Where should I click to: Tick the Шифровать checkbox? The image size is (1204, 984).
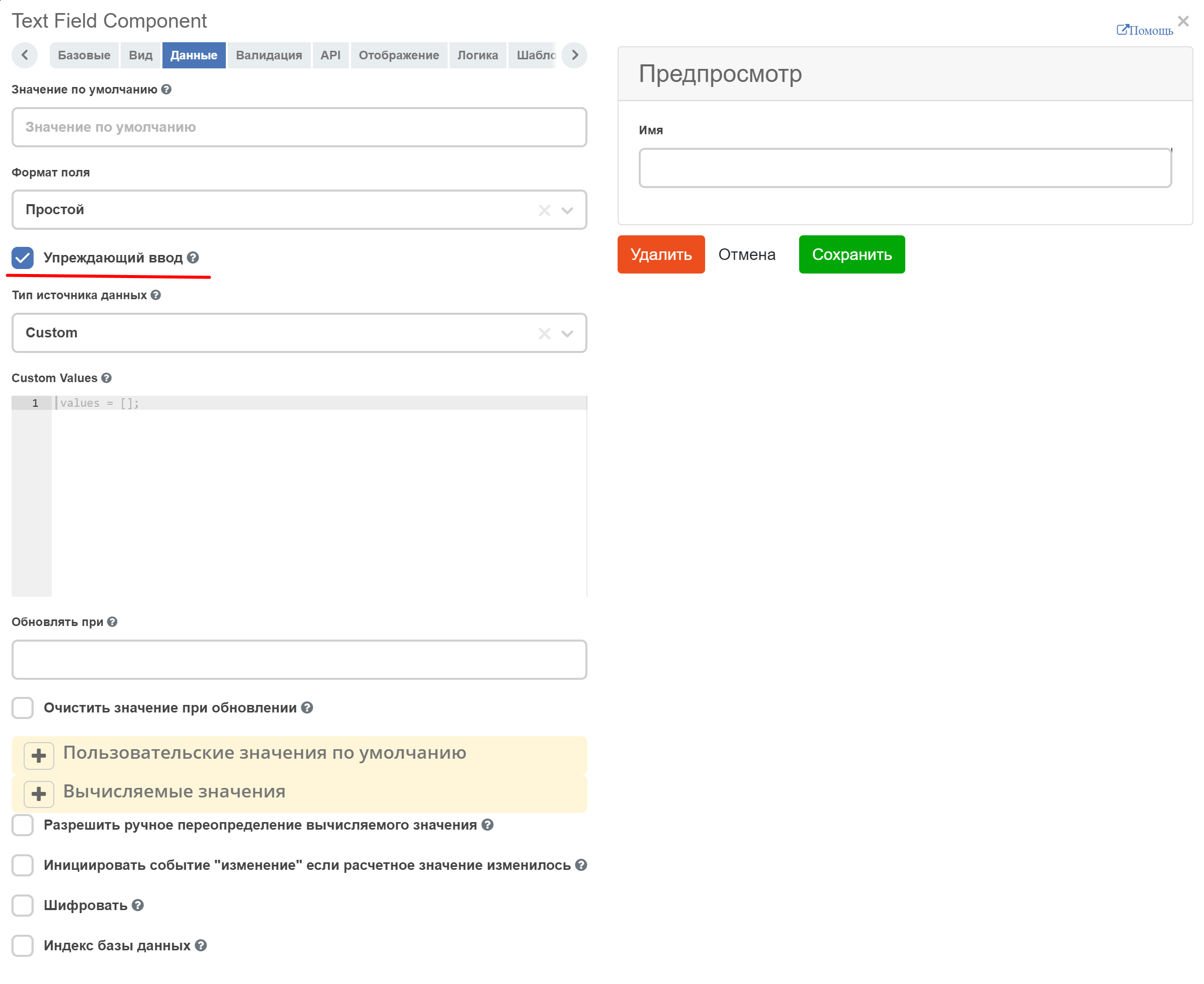click(x=23, y=906)
